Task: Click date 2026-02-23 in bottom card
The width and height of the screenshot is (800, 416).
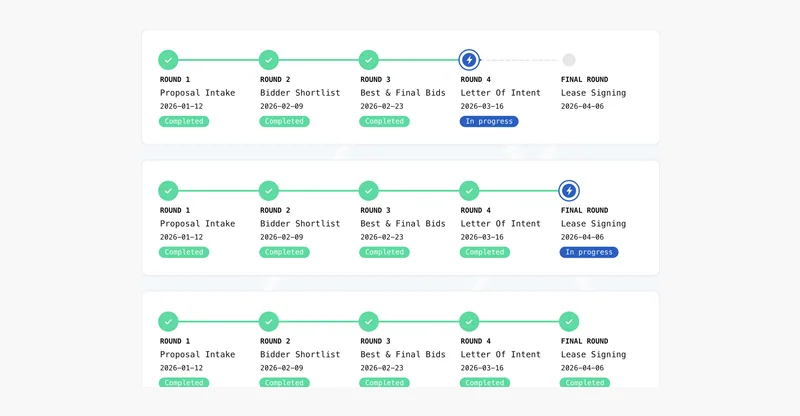Action: [382, 368]
